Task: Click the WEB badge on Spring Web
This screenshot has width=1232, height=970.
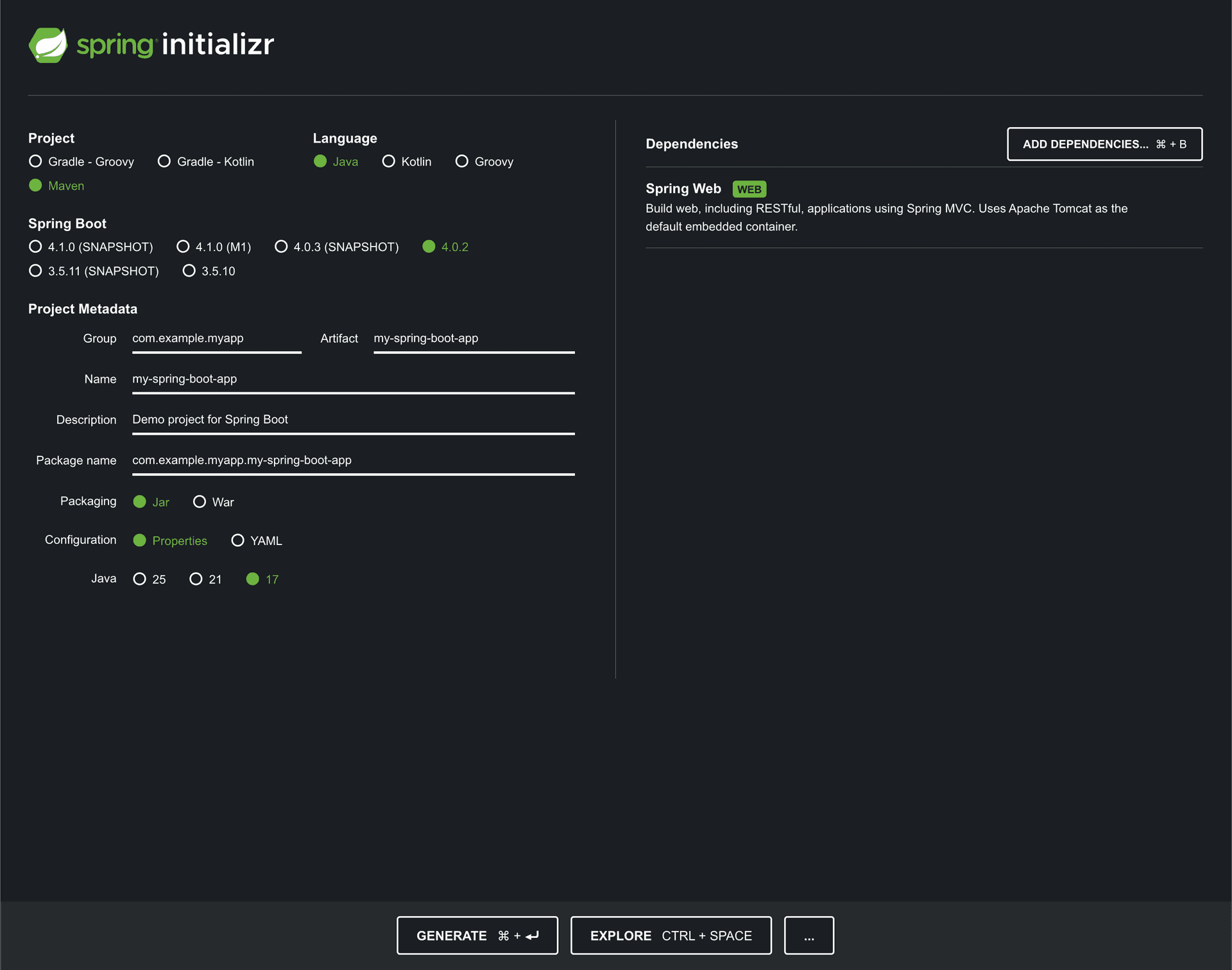Action: click(749, 189)
